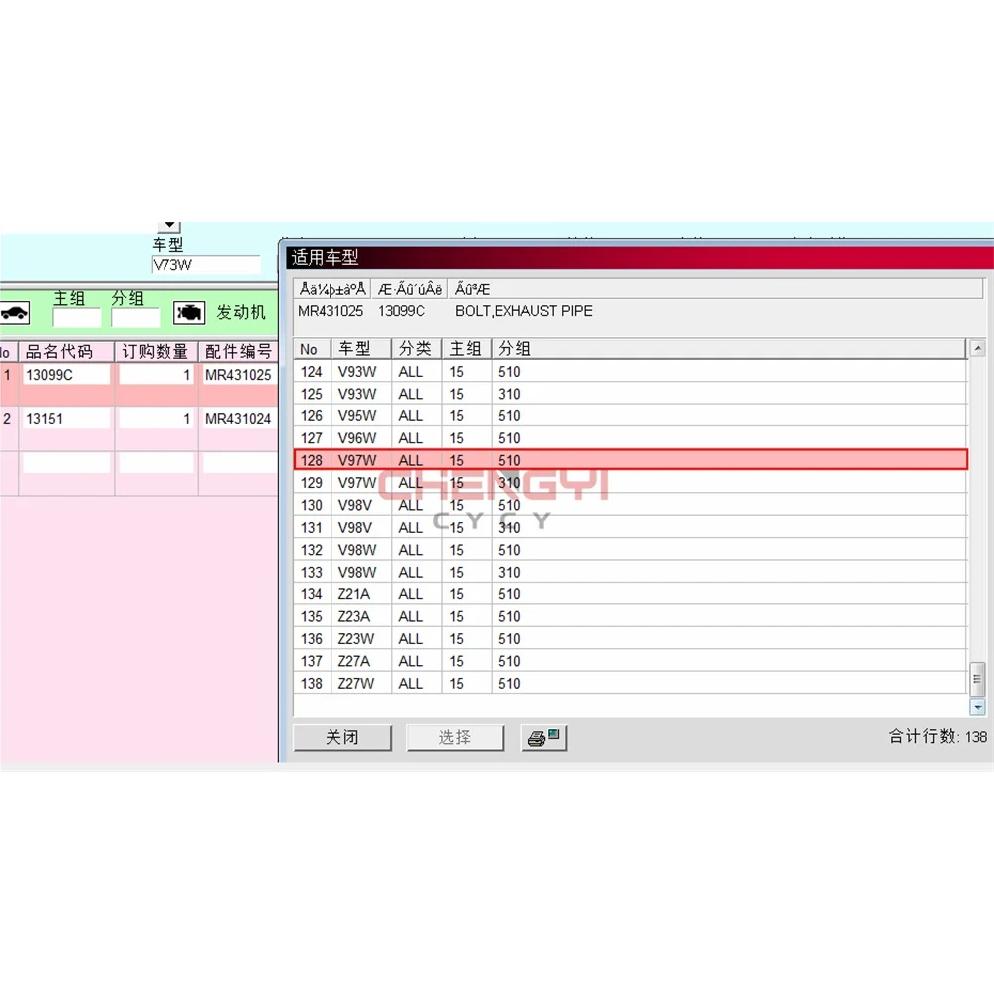Click the vehicle list scrollbar thumb
Viewport: 994px width, 994px height.
click(x=978, y=679)
